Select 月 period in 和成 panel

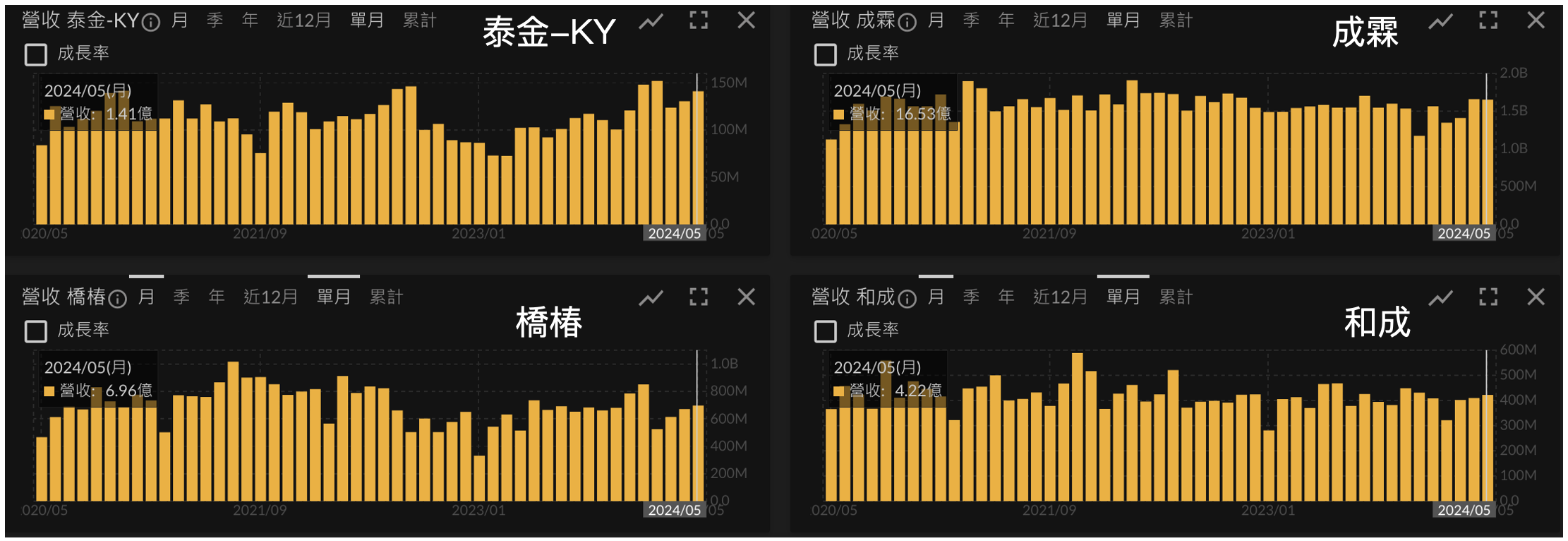[x=936, y=297]
